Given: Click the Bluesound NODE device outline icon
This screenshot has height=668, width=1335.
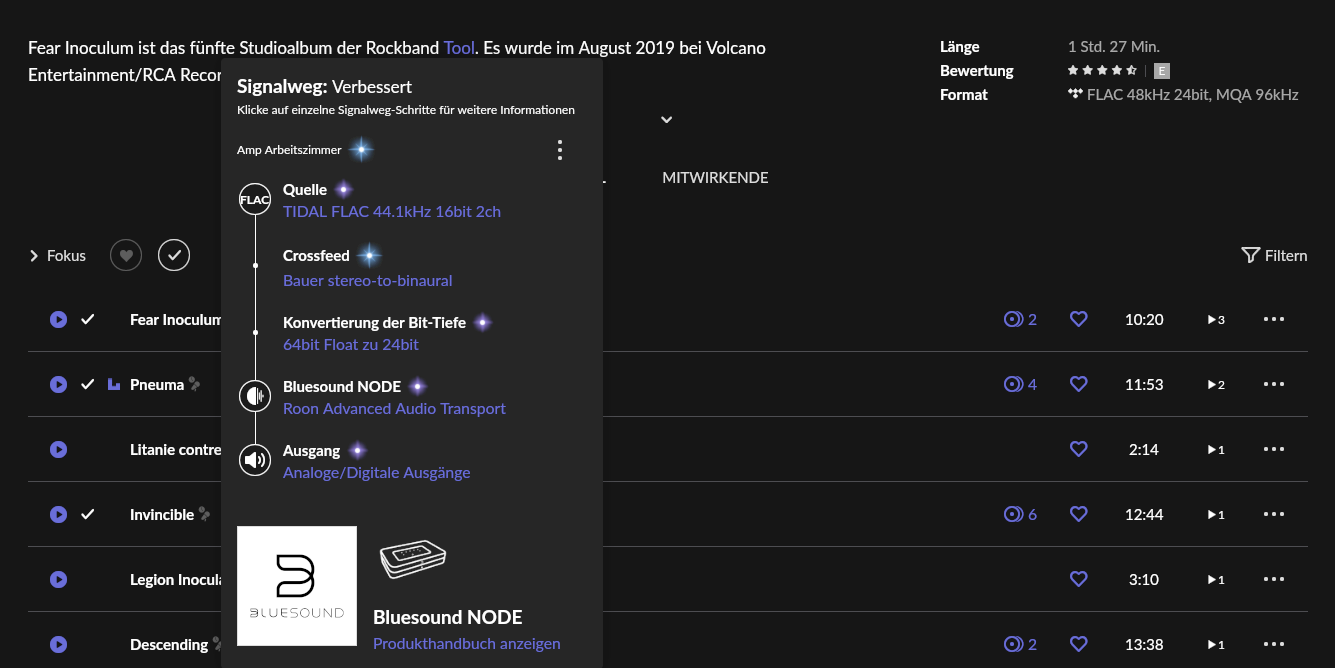Looking at the screenshot, I should pyautogui.click(x=412, y=561).
